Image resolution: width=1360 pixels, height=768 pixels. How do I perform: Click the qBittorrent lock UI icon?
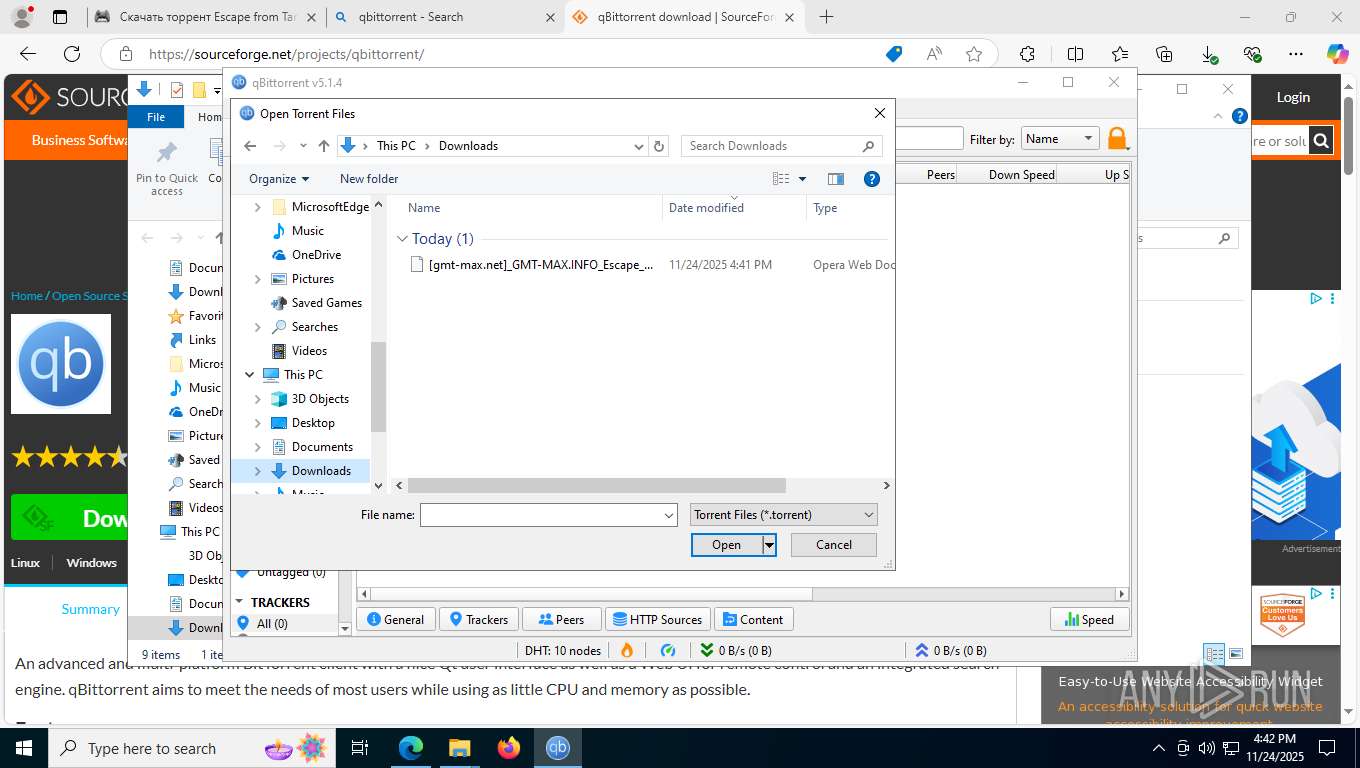point(1117,139)
